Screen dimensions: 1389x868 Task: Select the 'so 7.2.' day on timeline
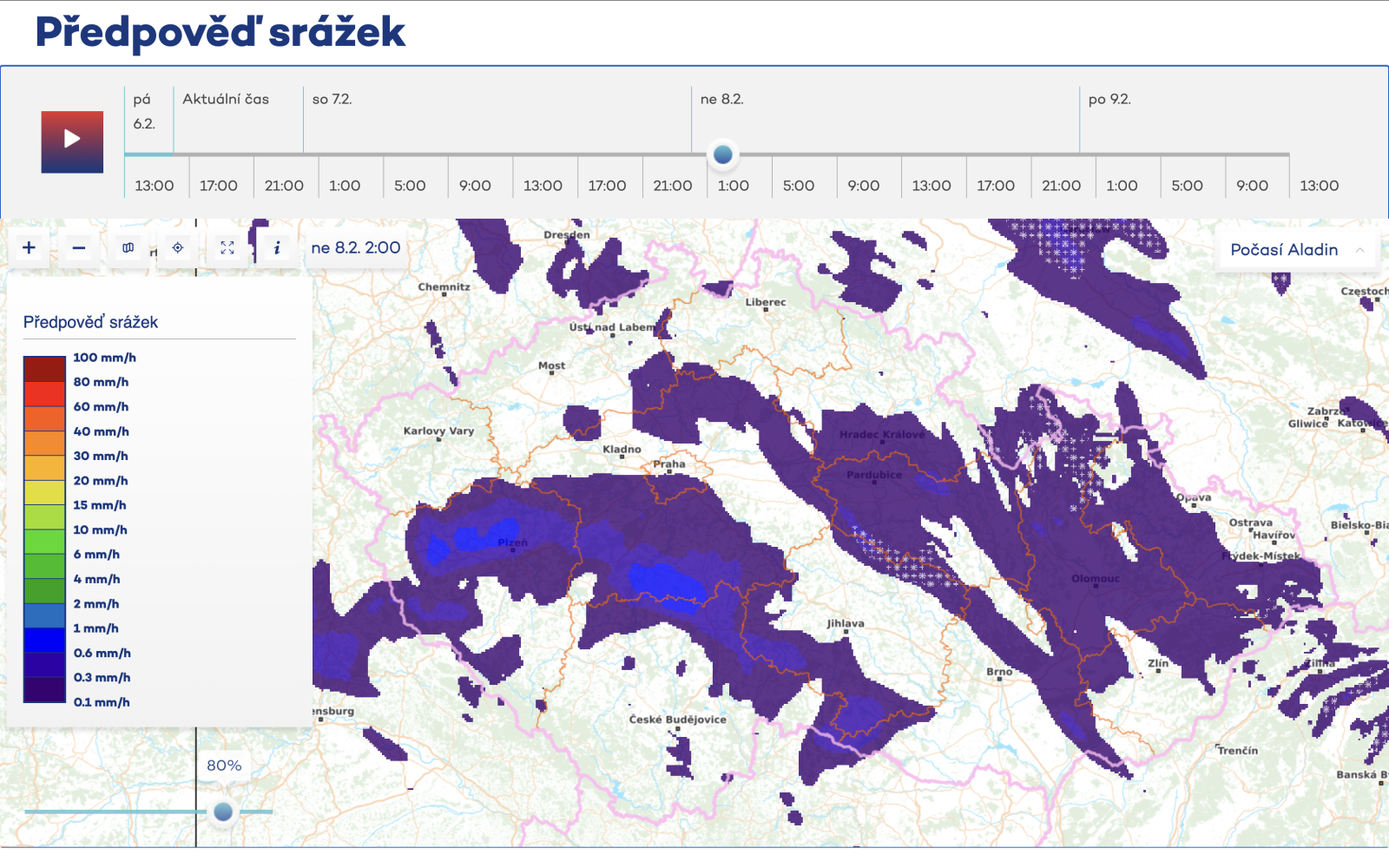[x=332, y=100]
